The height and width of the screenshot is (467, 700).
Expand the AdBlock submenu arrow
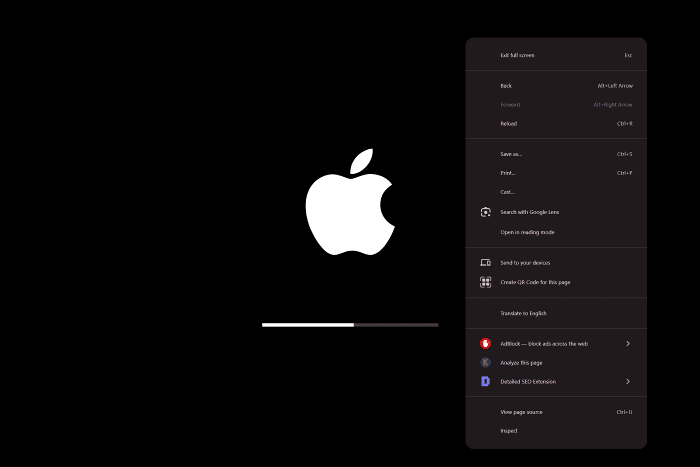click(x=627, y=343)
